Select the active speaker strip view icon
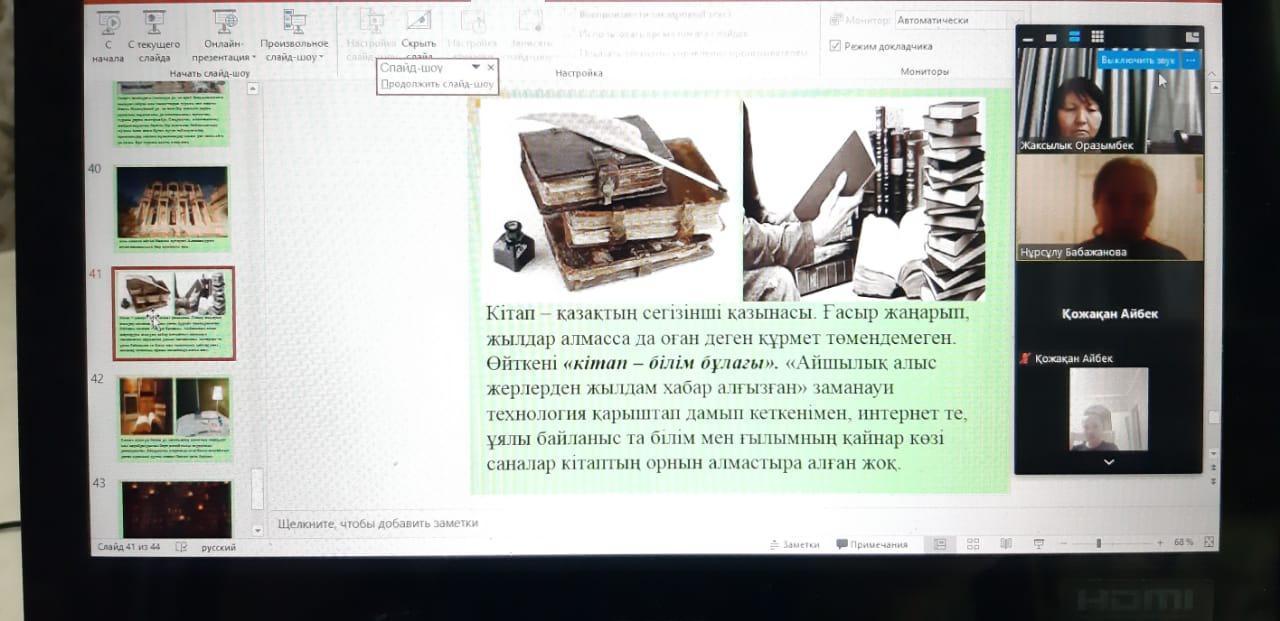 pos(1074,37)
